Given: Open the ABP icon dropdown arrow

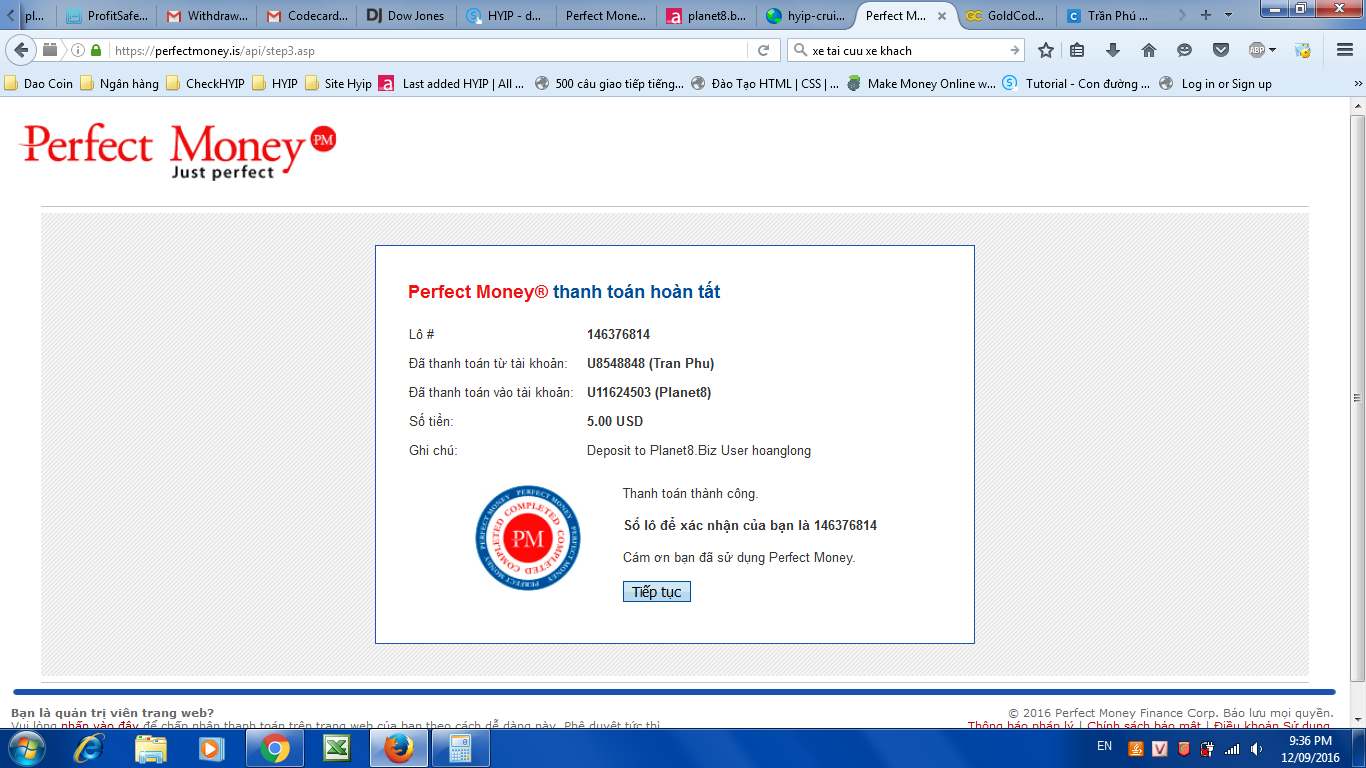Looking at the screenshot, I should 1272,50.
